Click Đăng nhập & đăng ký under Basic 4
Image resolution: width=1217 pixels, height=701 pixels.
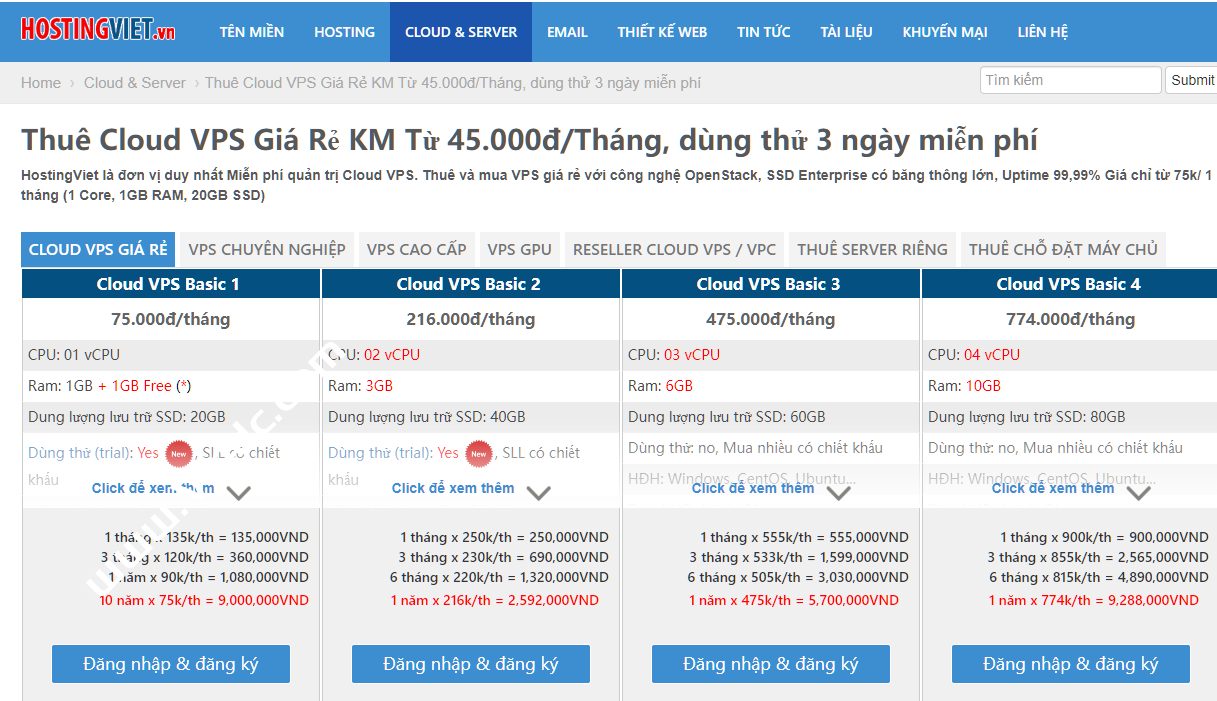pyautogui.click(x=1070, y=663)
